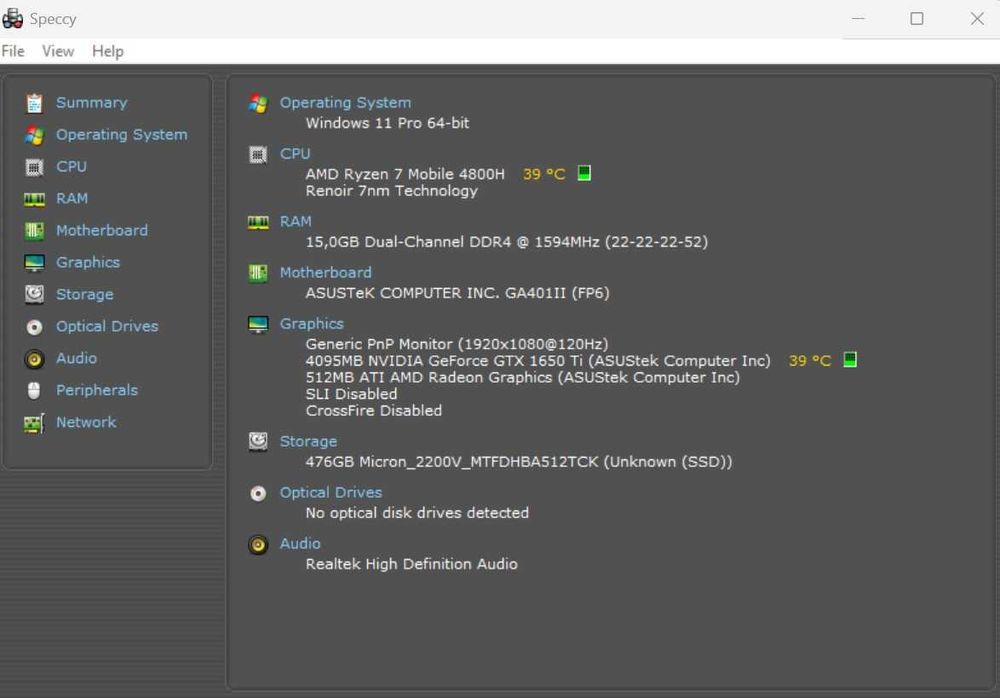Open the Help menu
The image size is (1000, 698).
click(108, 51)
